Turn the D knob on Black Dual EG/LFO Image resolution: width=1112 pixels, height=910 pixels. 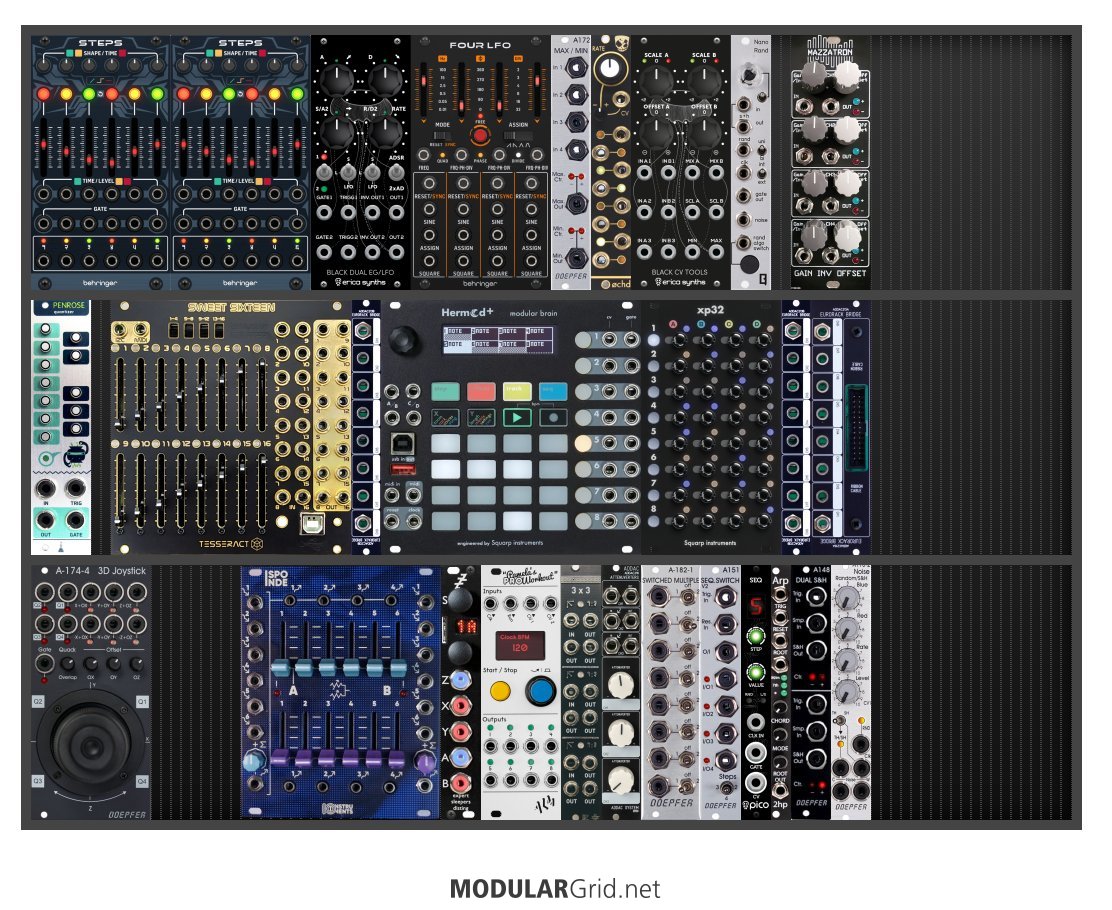(x=384, y=80)
